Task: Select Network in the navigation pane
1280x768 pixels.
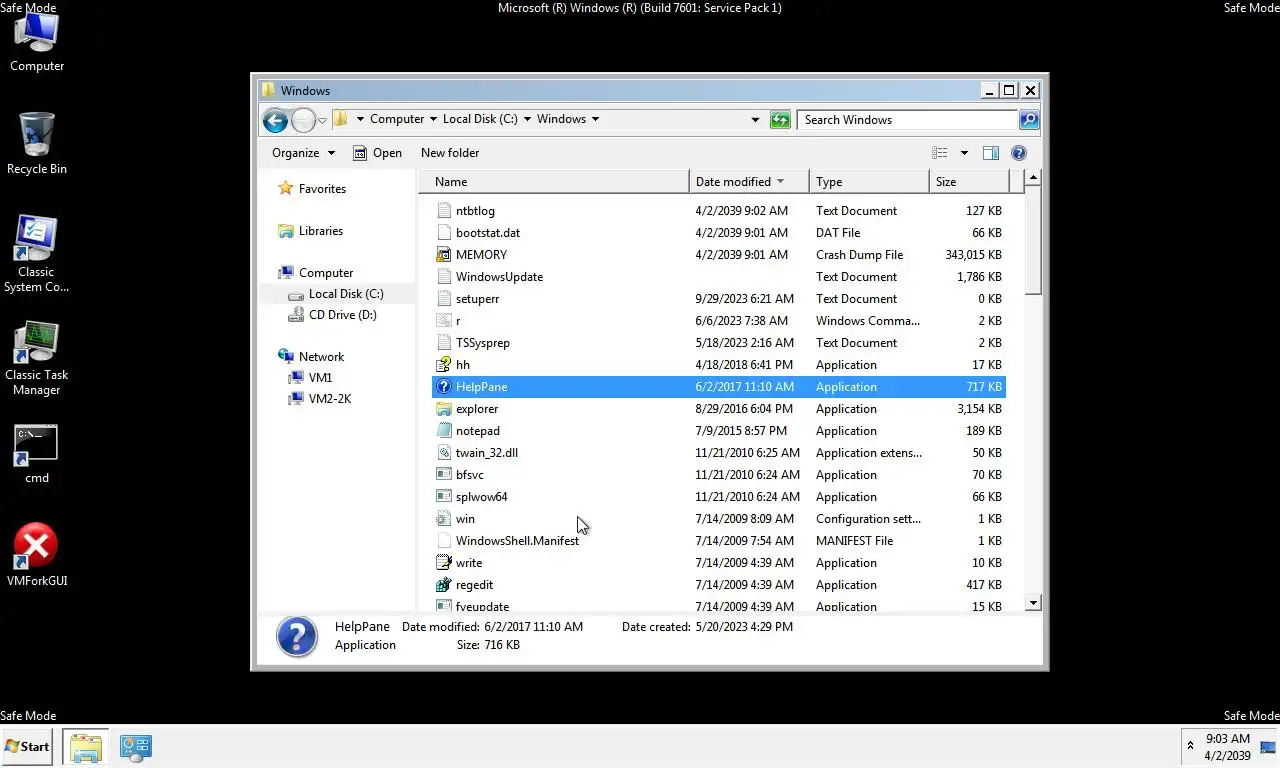Action: tap(321, 357)
